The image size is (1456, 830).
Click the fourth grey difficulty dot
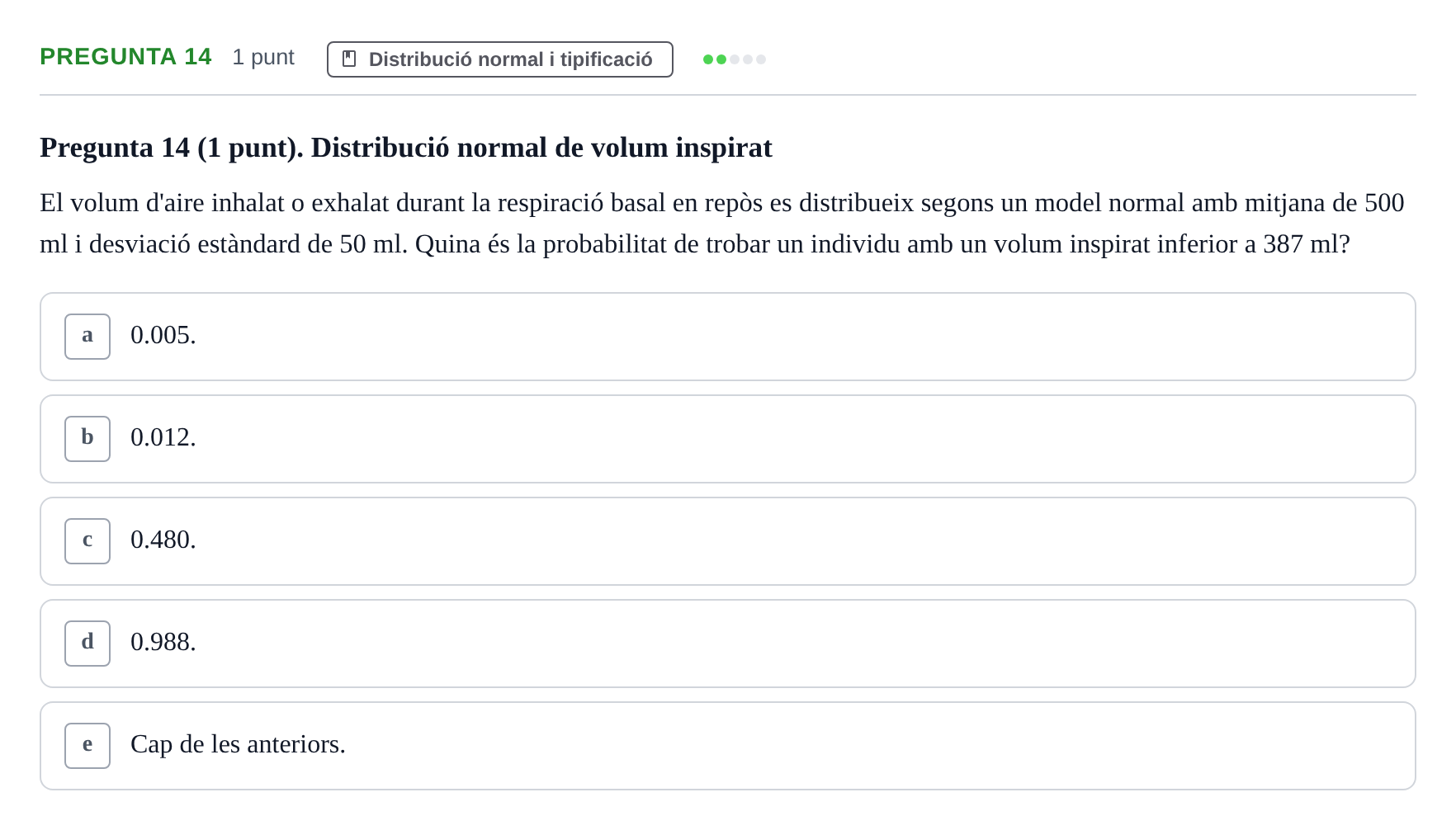coord(748,59)
